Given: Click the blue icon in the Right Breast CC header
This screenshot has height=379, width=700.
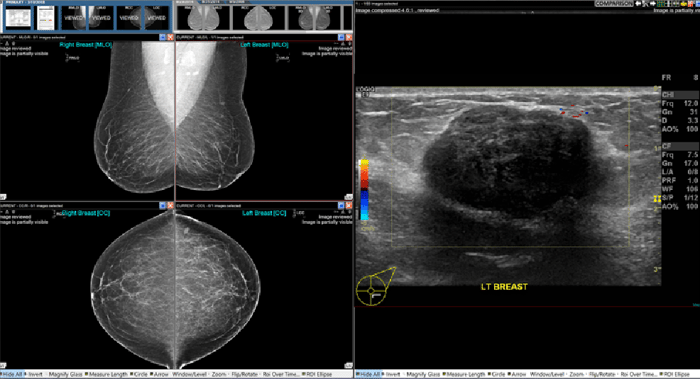Looking at the screenshot, I should [x=162, y=205].
